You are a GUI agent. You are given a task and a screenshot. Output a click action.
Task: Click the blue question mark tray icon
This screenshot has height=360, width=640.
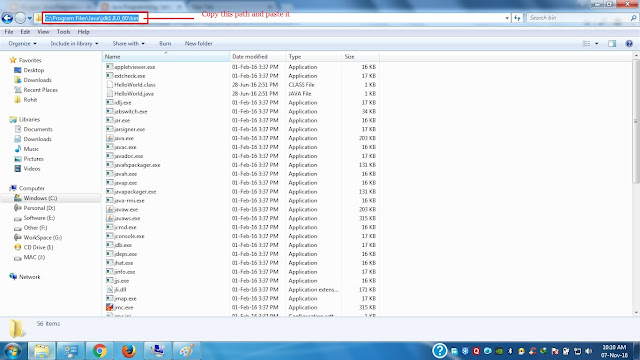(x=440, y=351)
